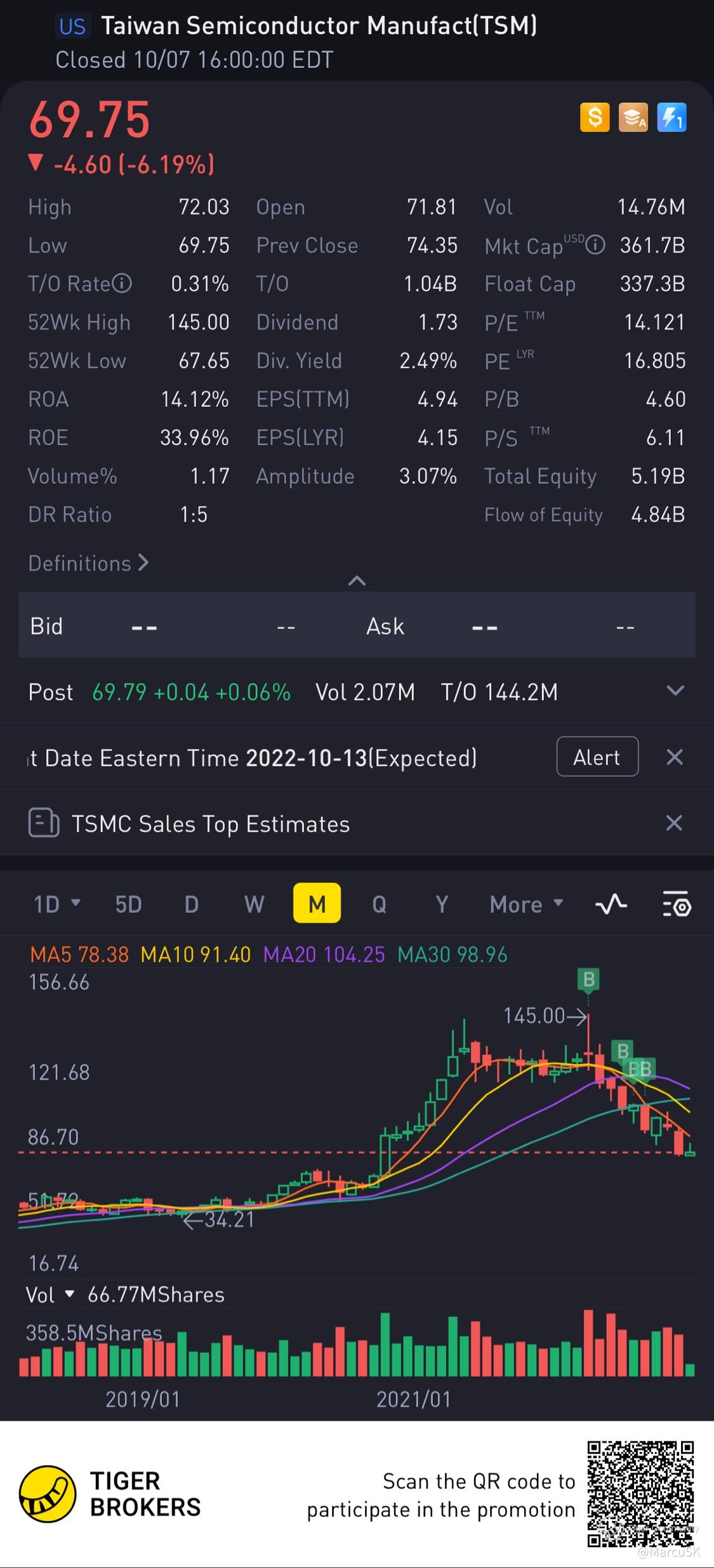Image resolution: width=714 pixels, height=1568 pixels.
Task: Tap the B marker above 145.00 on the chart
Action: (589, 980)
